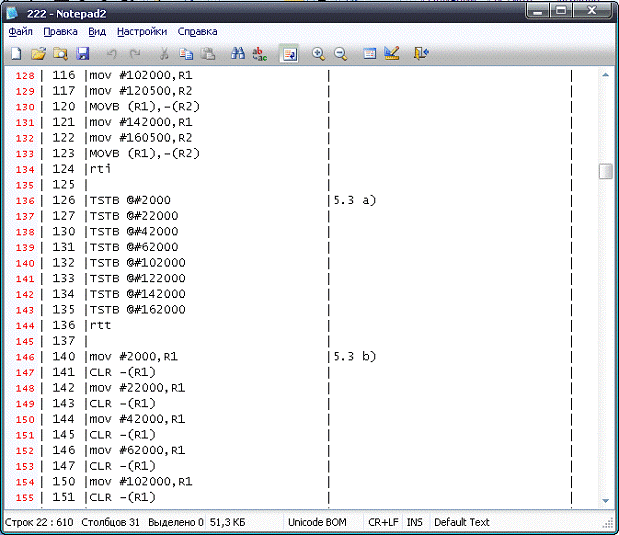Click the text 'mov #2000,R1'
Viewport: 619px width, 535px height.
click(133, 357)
